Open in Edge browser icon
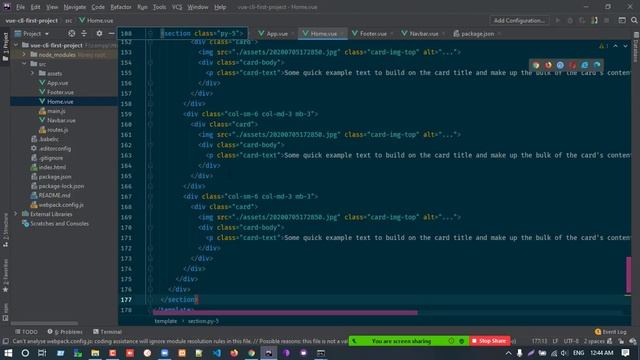640x360 pixels. coord(597,65)
